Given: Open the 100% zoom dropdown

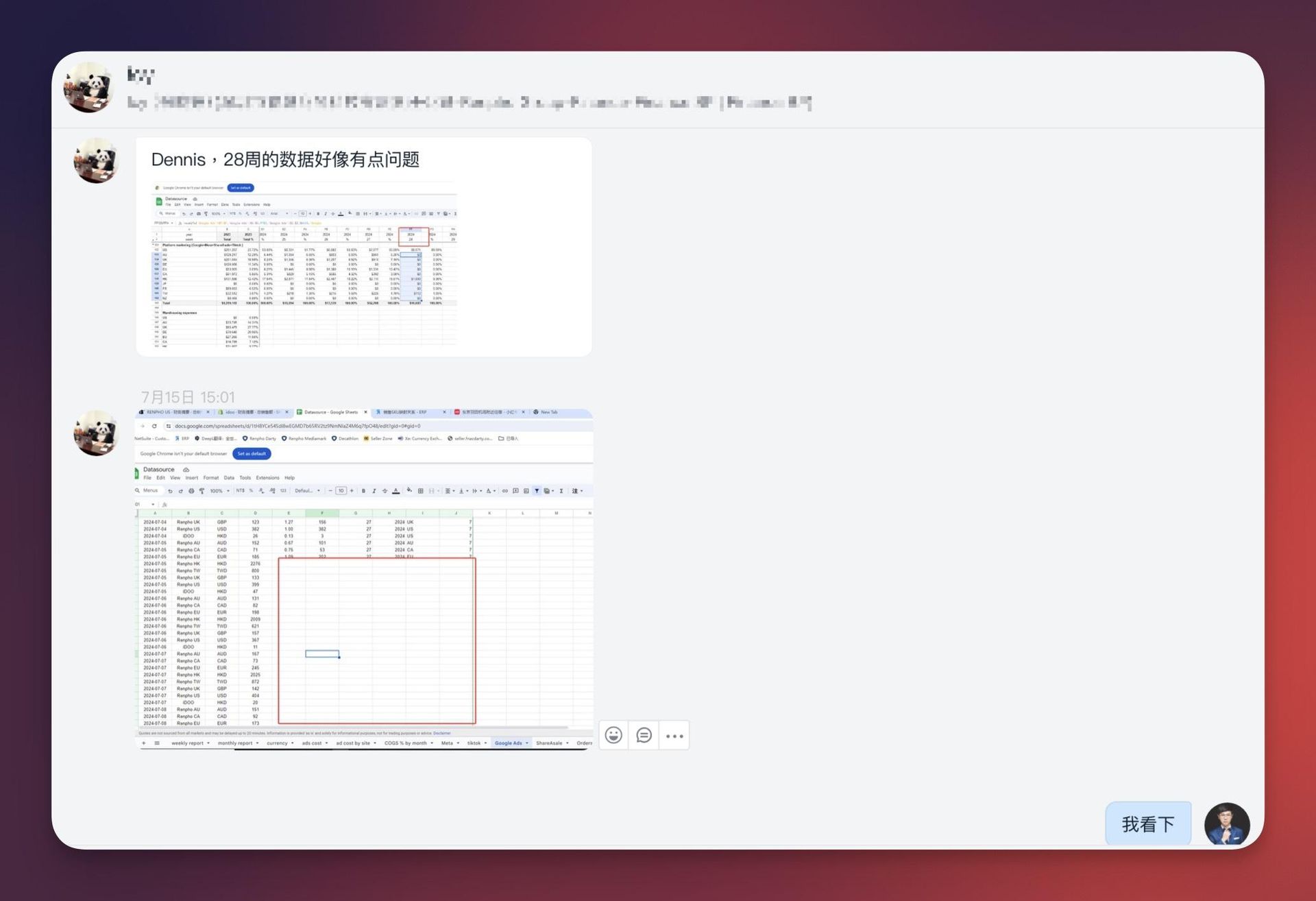Looking at the screenshot, I should pyautogui.click(x=219, y=491).
